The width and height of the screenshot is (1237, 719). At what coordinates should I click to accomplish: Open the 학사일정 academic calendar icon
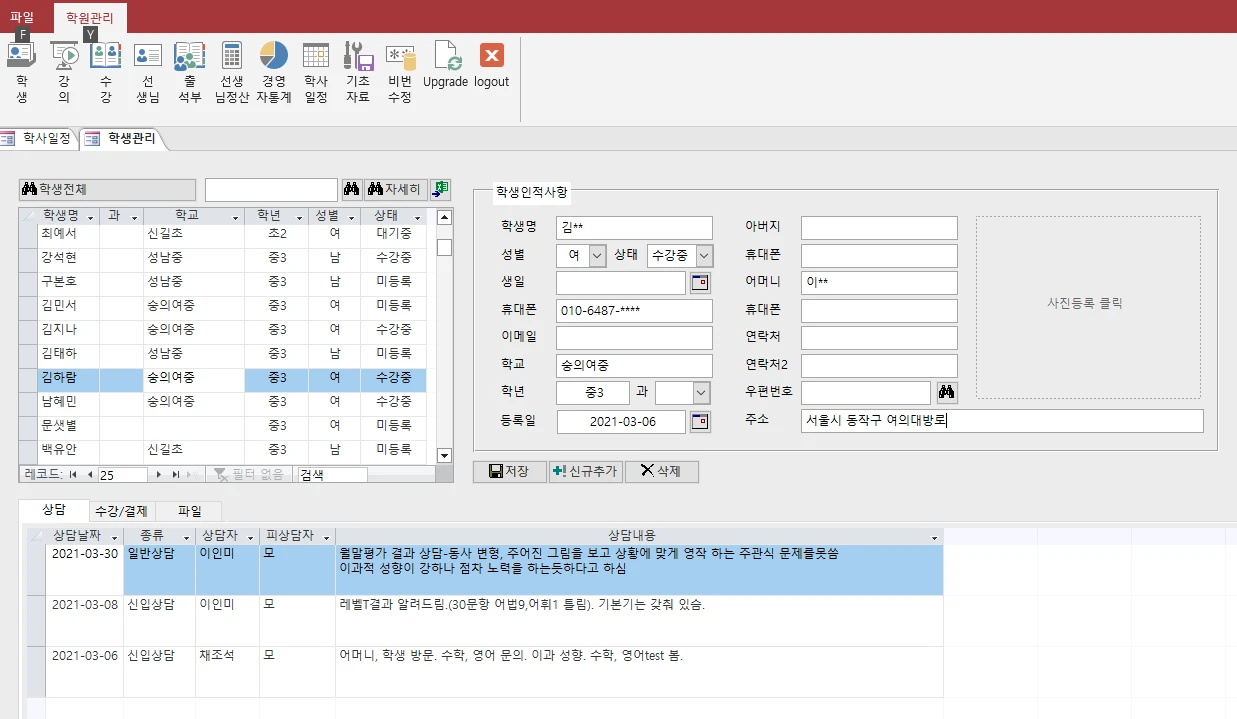tap(315, 70)
